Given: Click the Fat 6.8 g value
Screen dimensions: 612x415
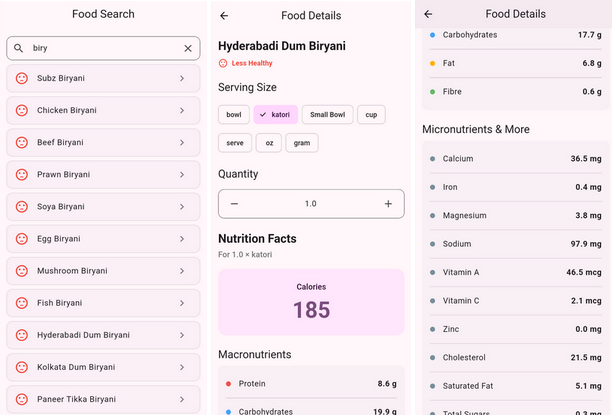Looking at the screenshot, I should coord(592,63).
